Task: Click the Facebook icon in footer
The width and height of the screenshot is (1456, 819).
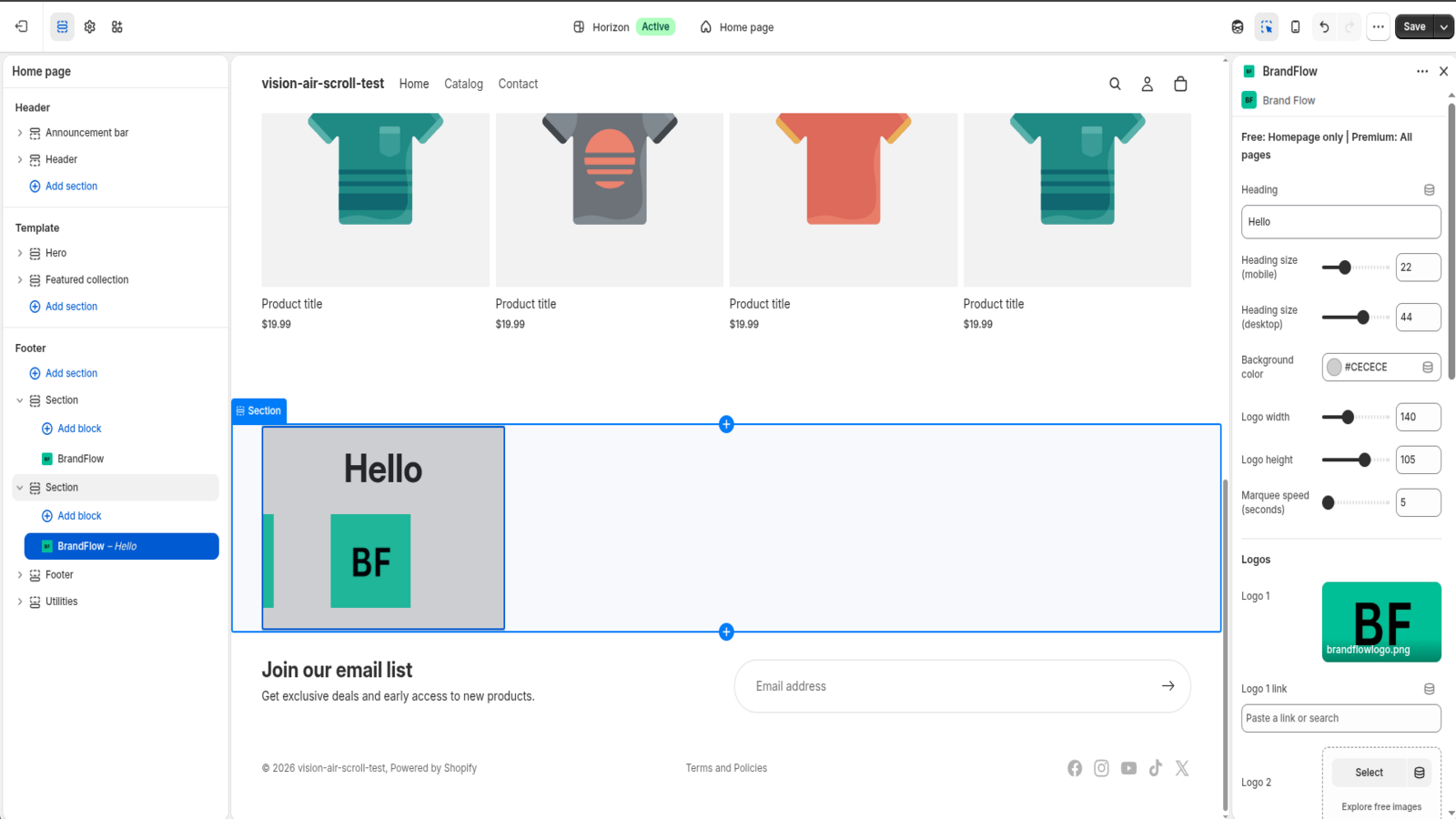Action: (1075, 768)
